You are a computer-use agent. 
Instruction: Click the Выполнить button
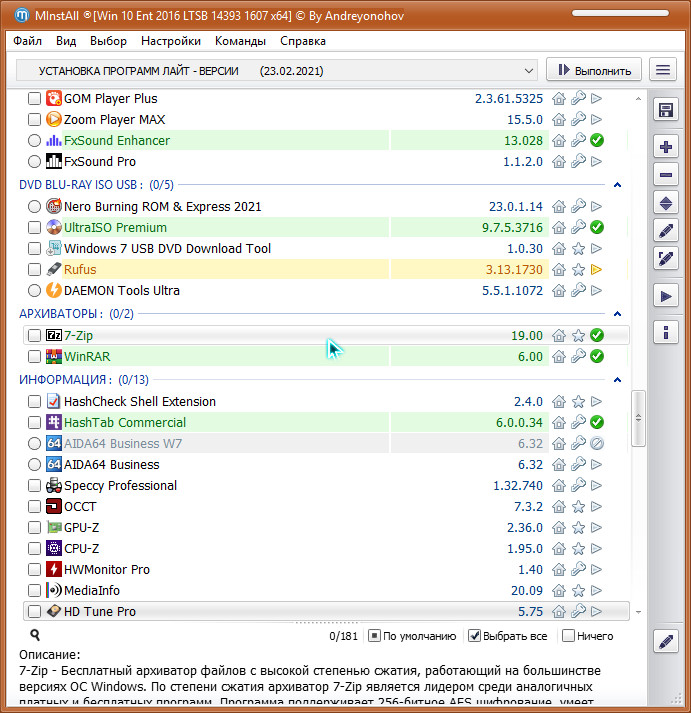(594, 70)
